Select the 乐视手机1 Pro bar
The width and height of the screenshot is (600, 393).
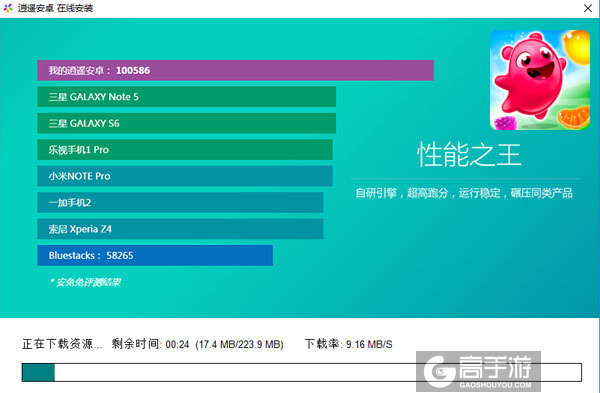coord(185,150)
